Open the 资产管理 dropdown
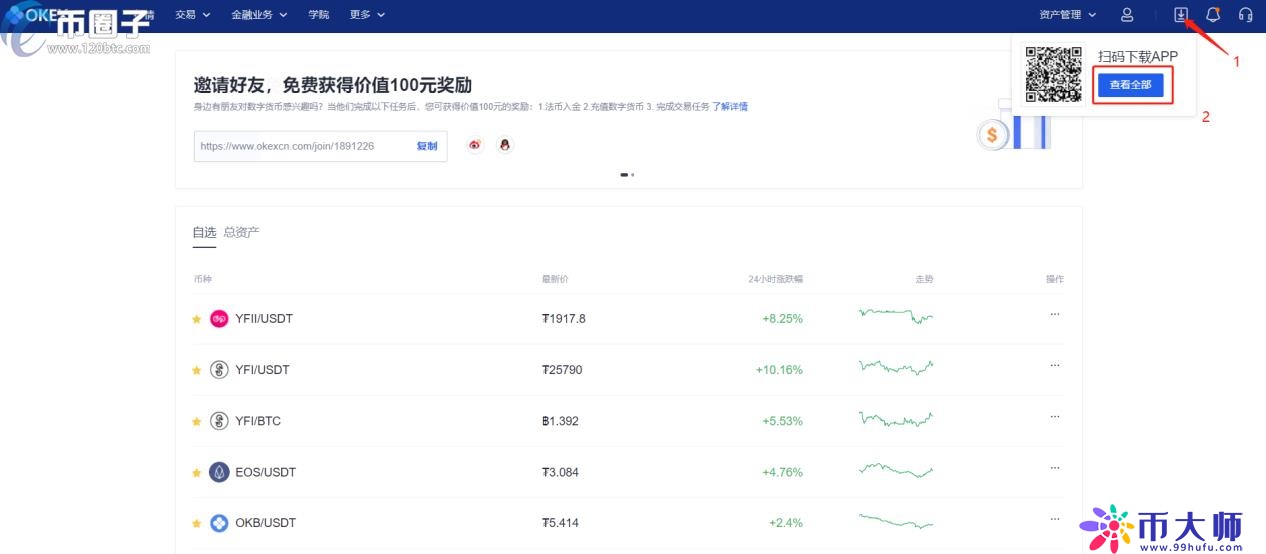1266x554 pixels. [x=1067, y=15]
